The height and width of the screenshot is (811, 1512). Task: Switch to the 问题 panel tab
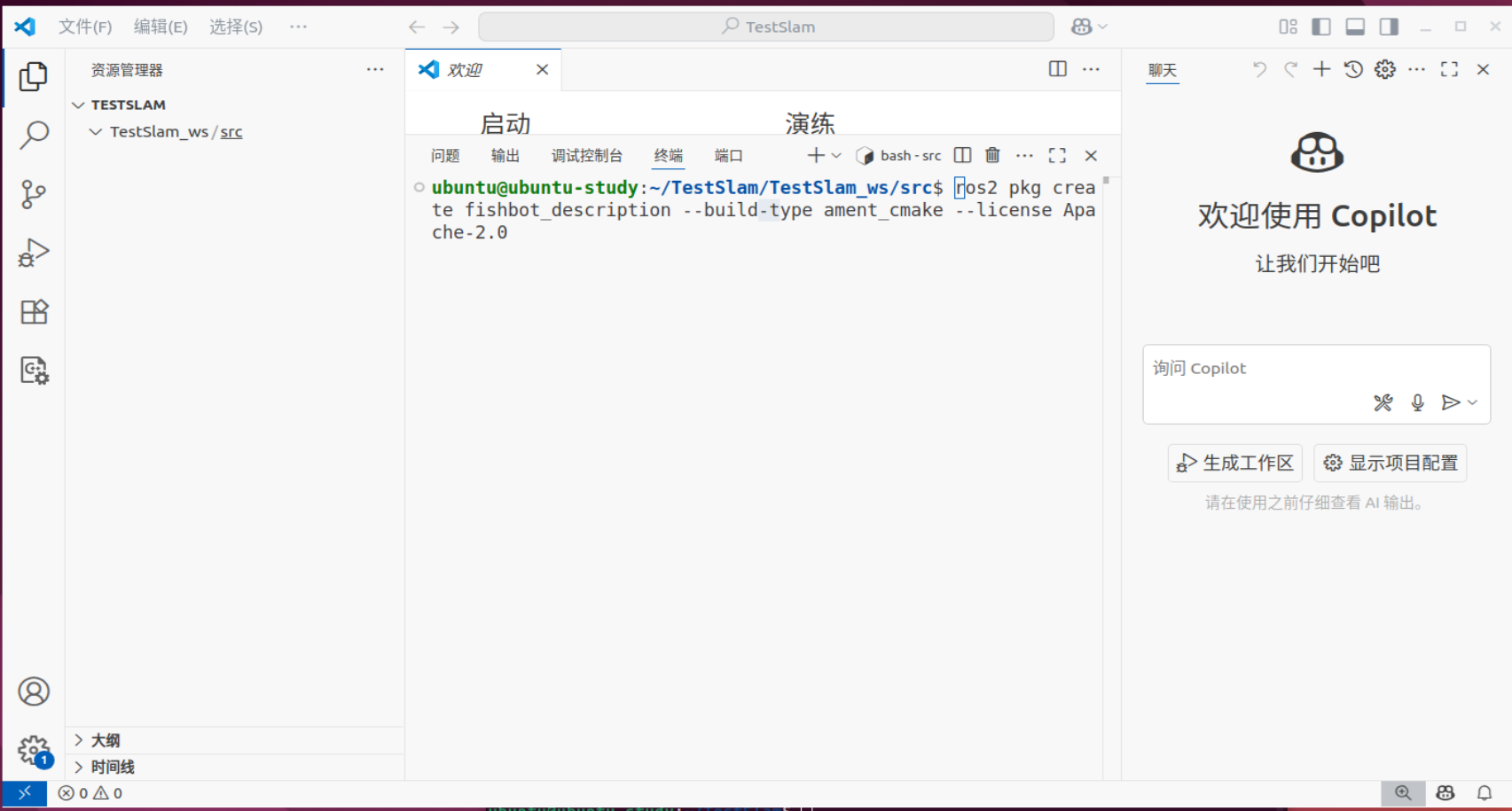(x=445, y=156)
